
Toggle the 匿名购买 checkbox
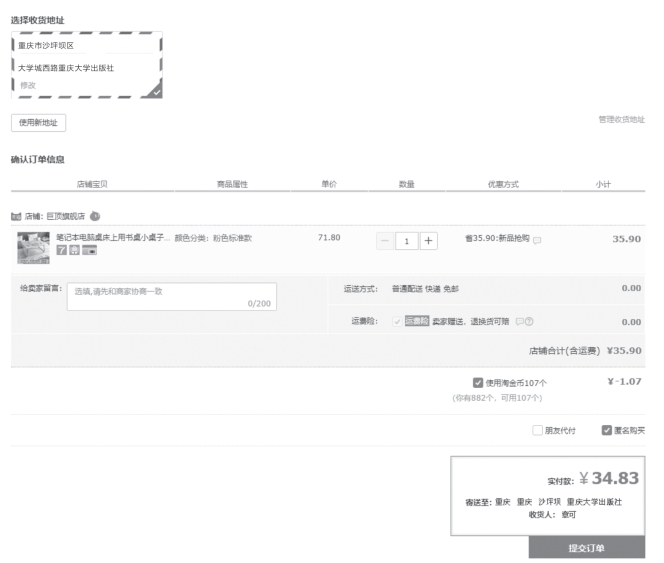(x=606, y=430)
